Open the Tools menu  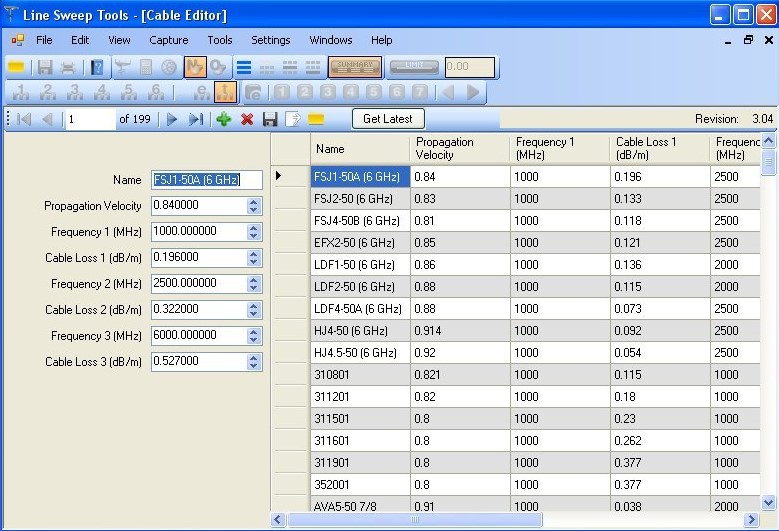coord(219,40)
